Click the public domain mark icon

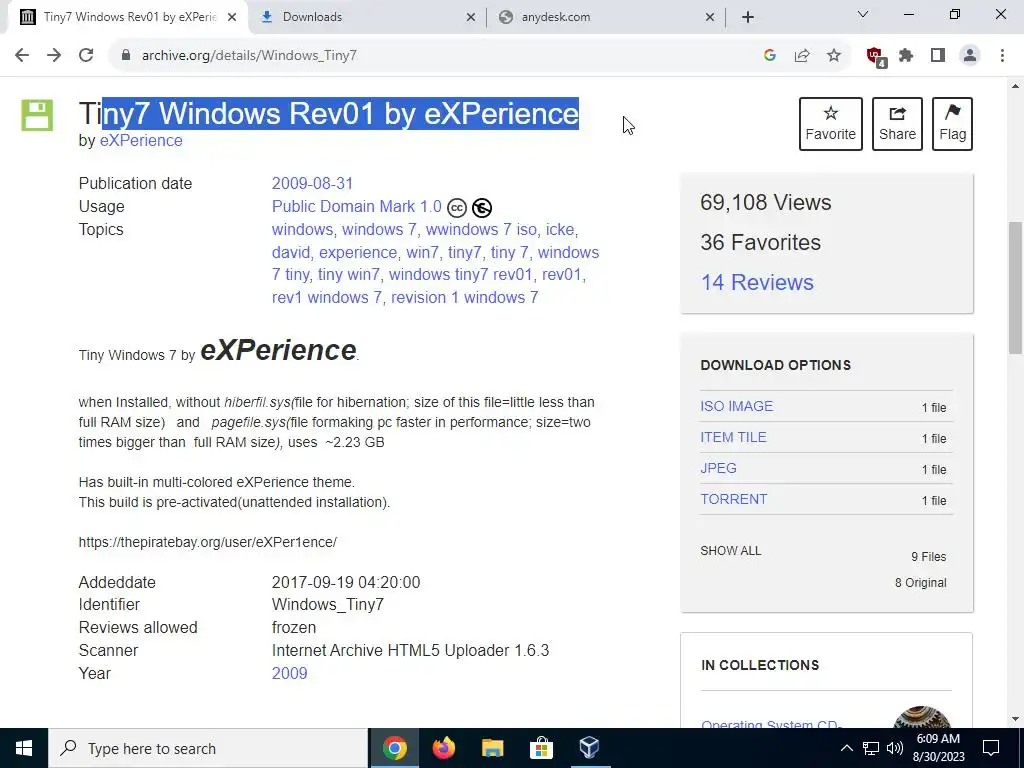click(481, 208)
